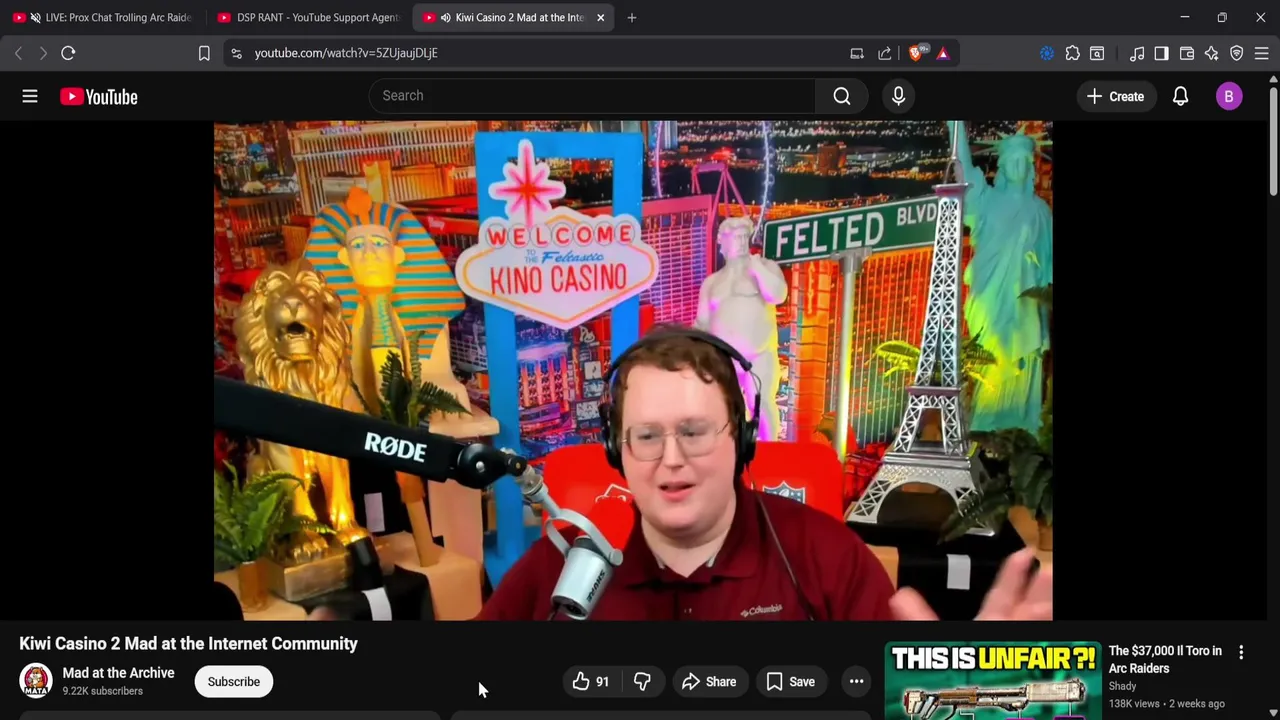View site settings icon in address bar
1280x720 pixels.
point(236,53)
